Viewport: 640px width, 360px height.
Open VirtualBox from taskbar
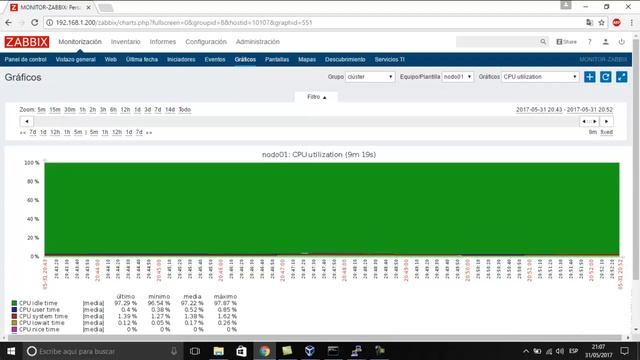pos(310,351)
